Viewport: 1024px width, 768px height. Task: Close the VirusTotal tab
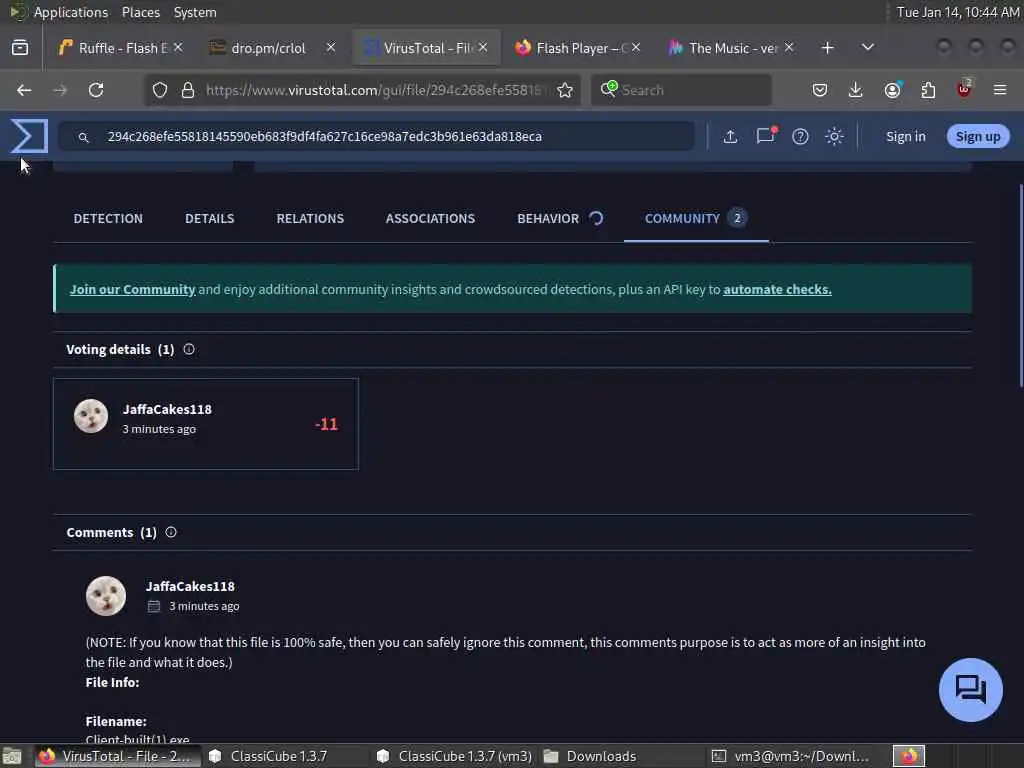point(483,48)
